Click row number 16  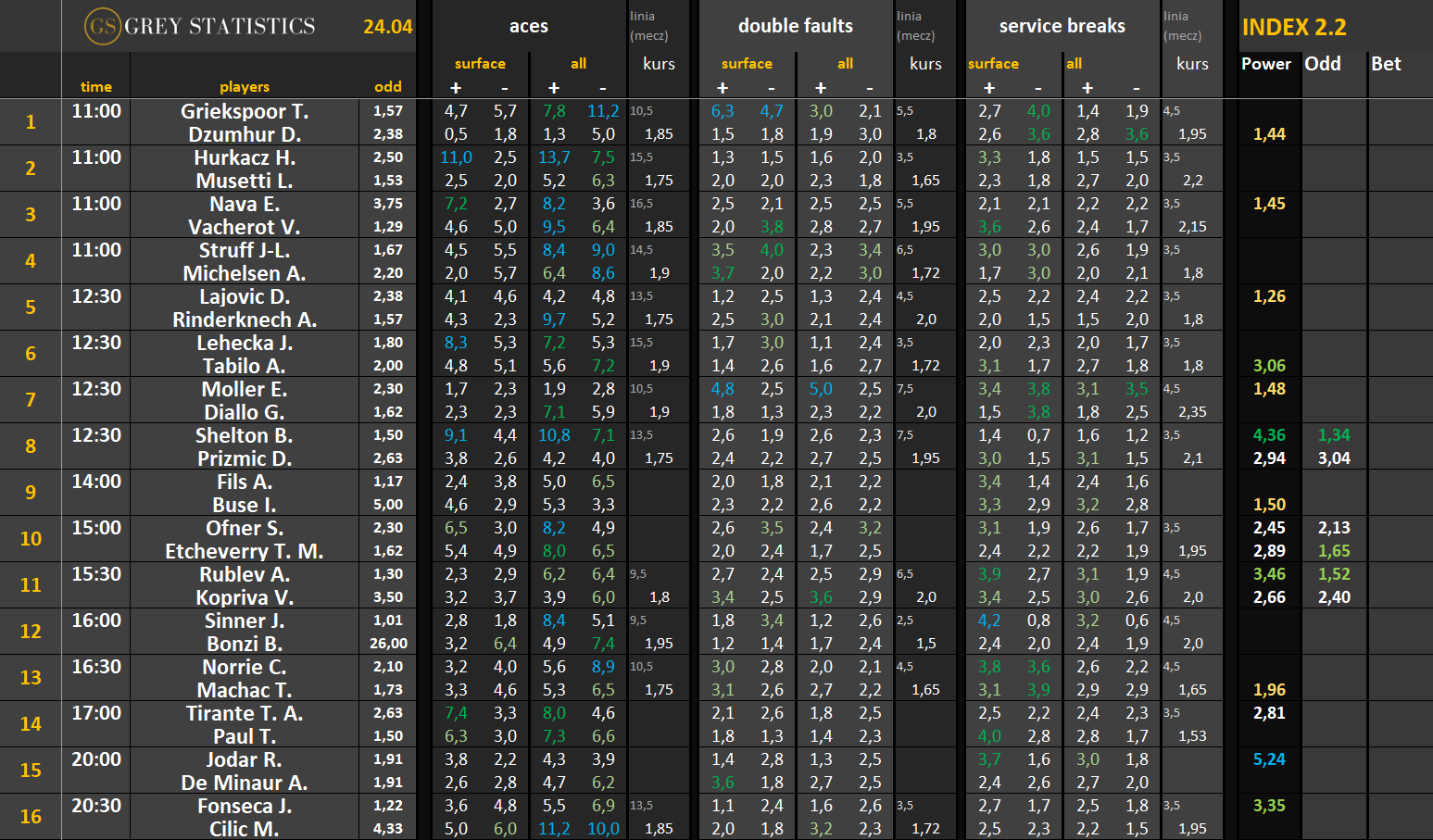31,817
